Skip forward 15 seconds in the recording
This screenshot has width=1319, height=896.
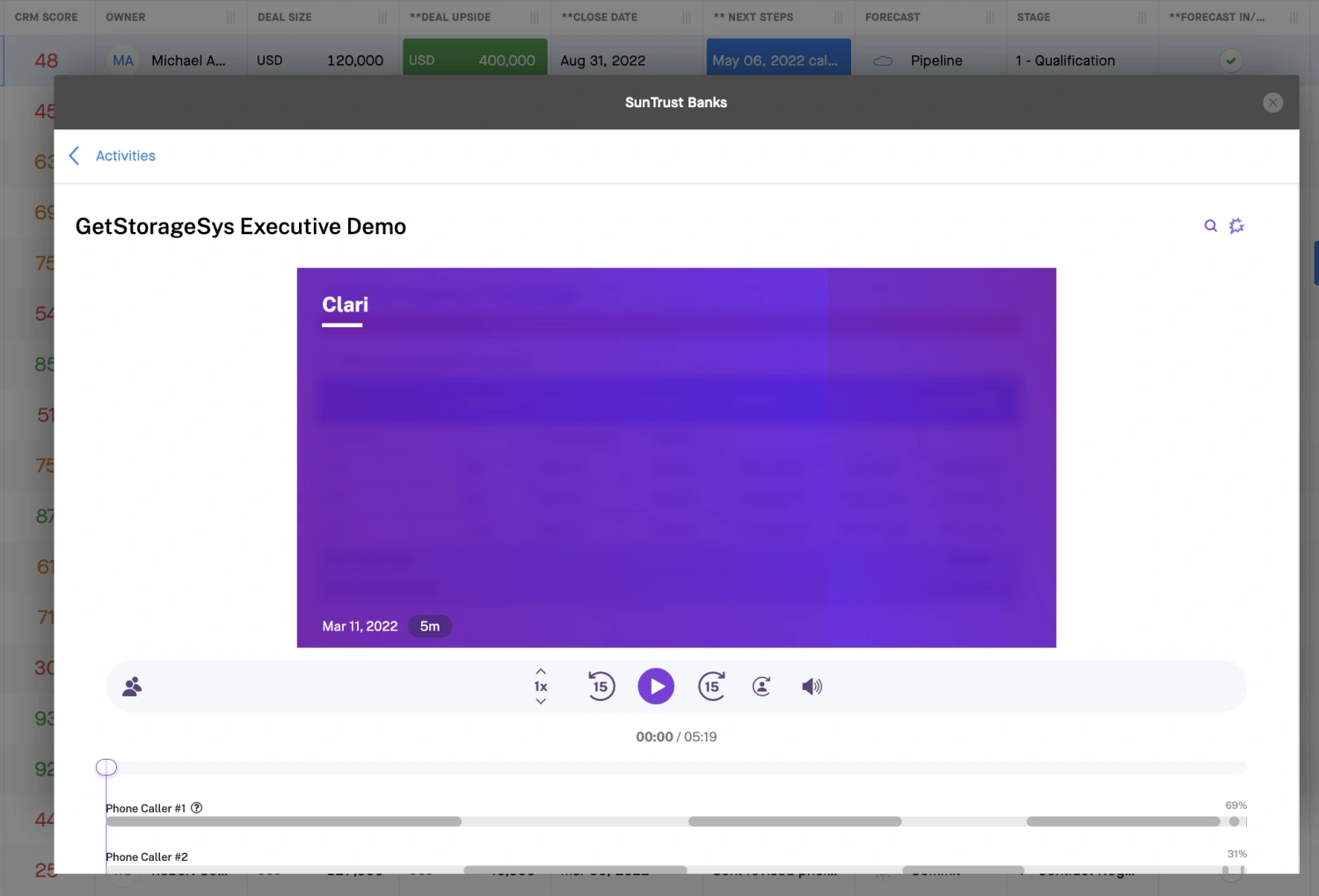(711, 687)
